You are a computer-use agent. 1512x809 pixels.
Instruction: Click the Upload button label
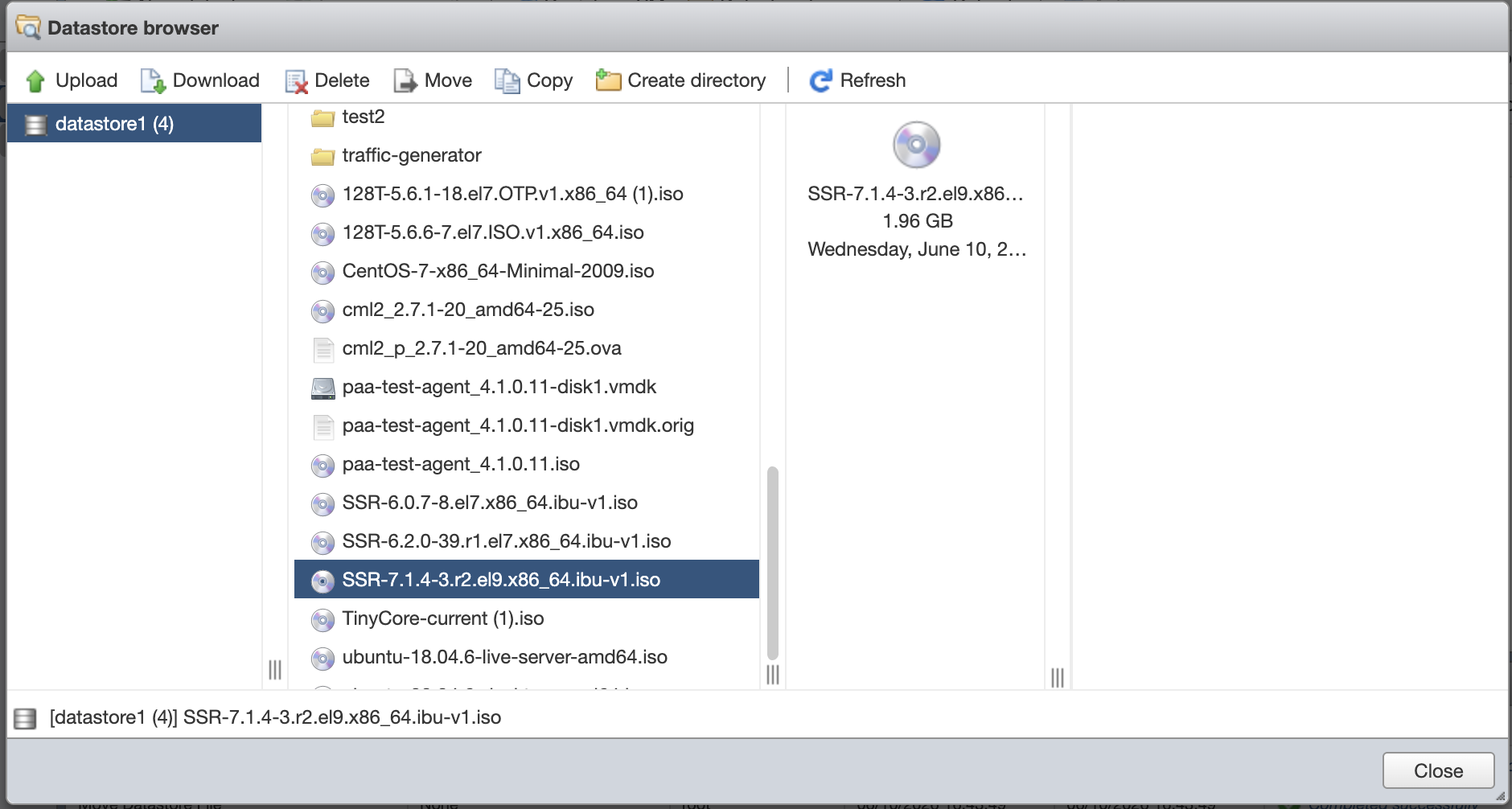point(86,80)
